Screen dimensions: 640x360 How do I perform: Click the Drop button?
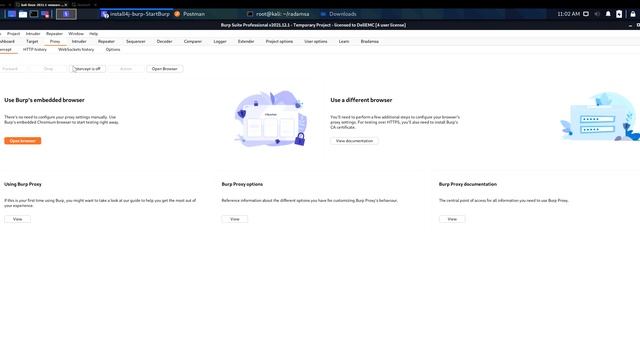tap(48, 69)
